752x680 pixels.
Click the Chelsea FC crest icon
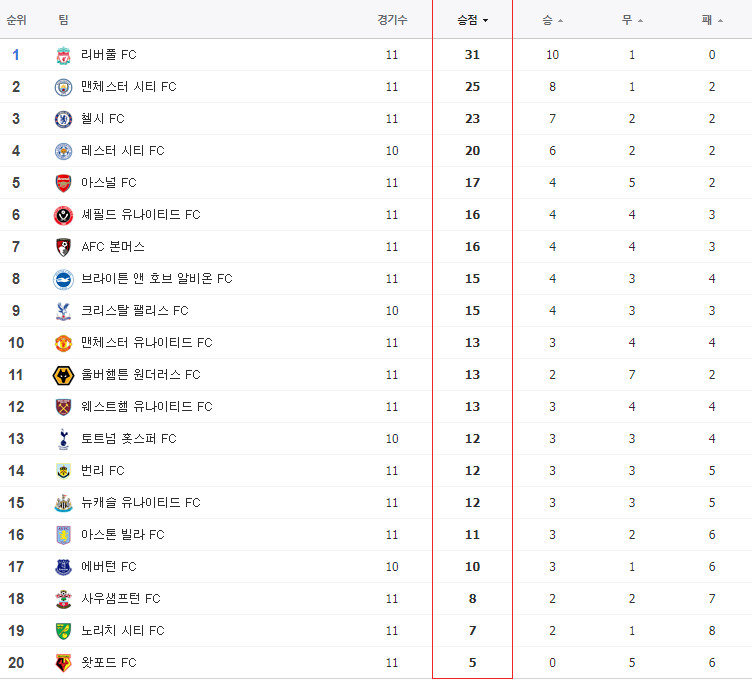tap(63, 119)
